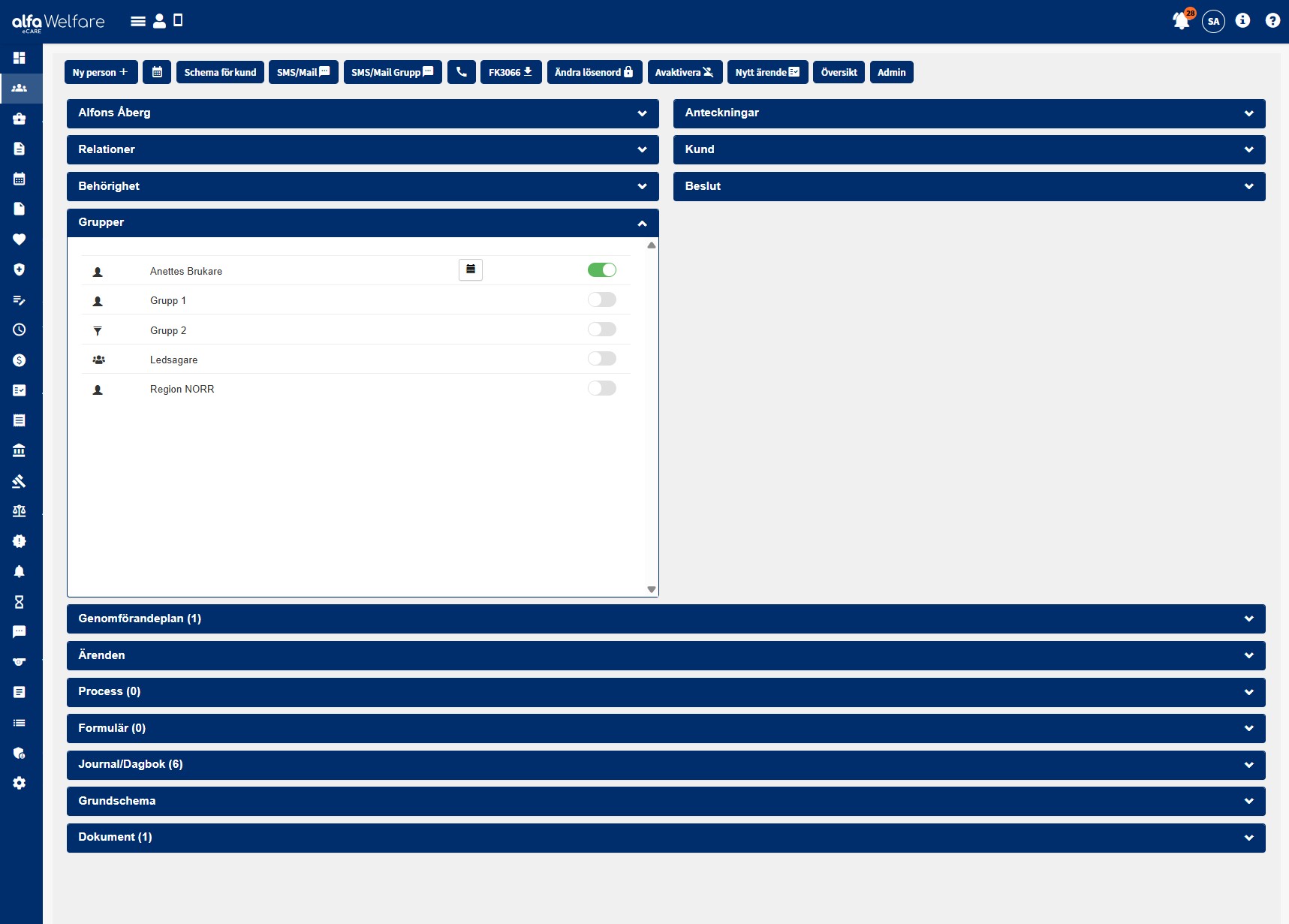Click the Ny person button

[x=101, y=72]
